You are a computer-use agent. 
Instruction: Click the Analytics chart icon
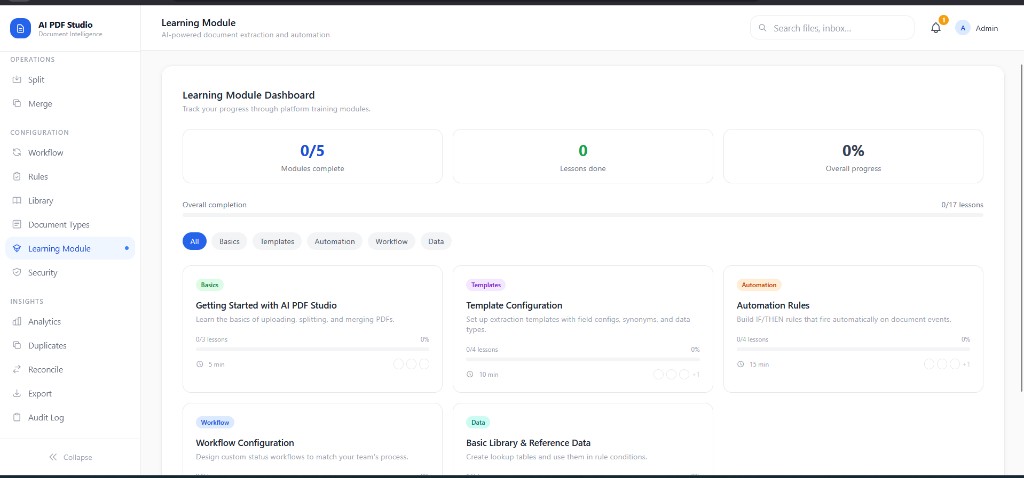point(17,321)
